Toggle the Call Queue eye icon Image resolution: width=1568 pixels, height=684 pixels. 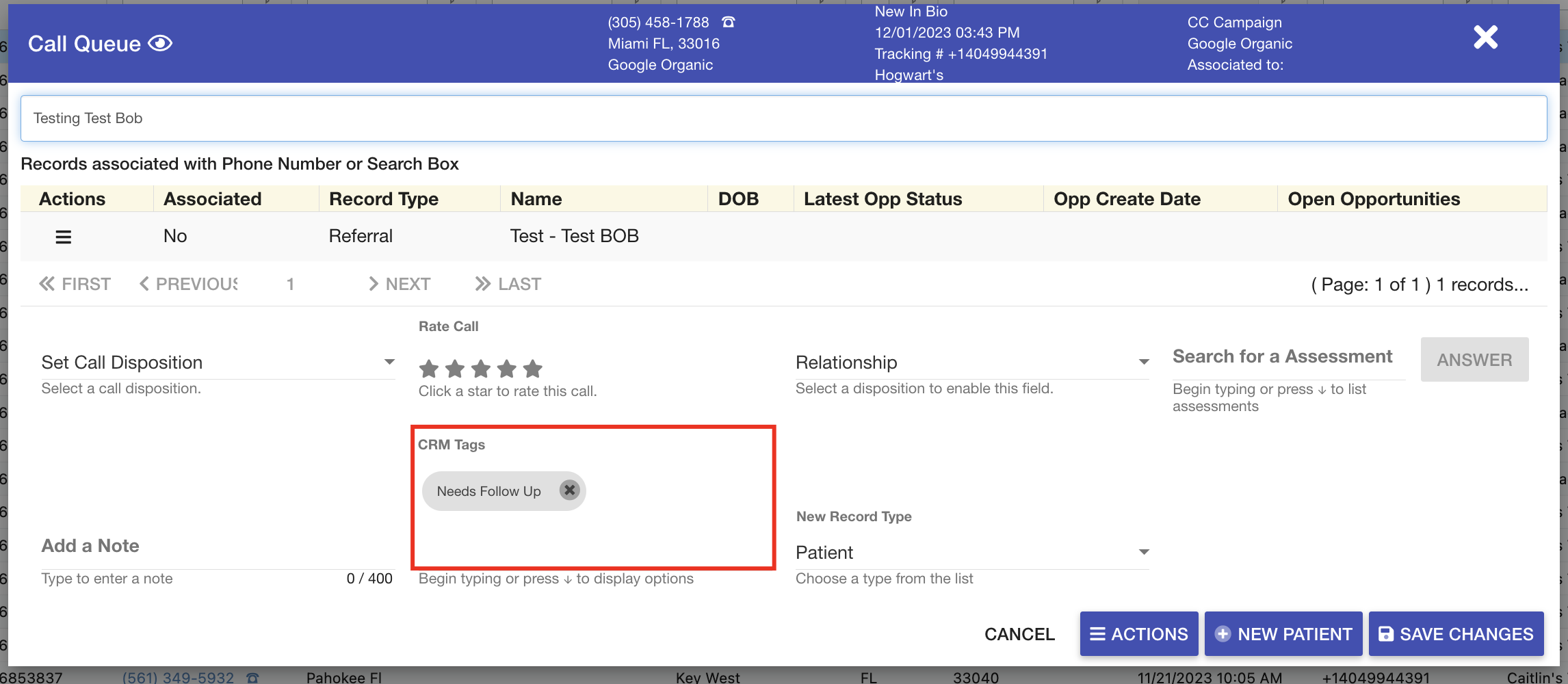[x=160, y=44]
